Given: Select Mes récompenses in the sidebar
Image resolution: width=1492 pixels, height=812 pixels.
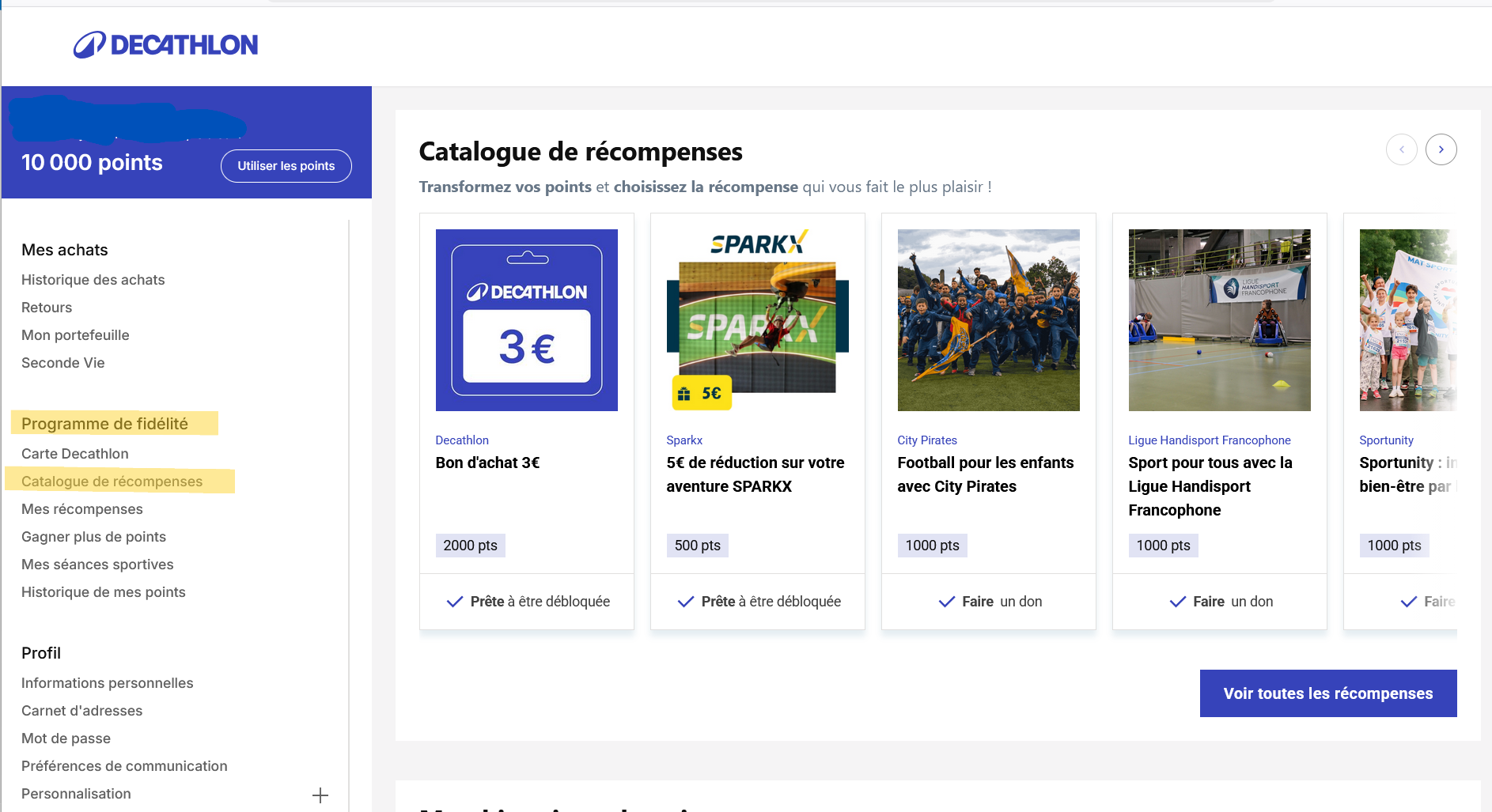Looking at the screenshot, I should [82, 509].
